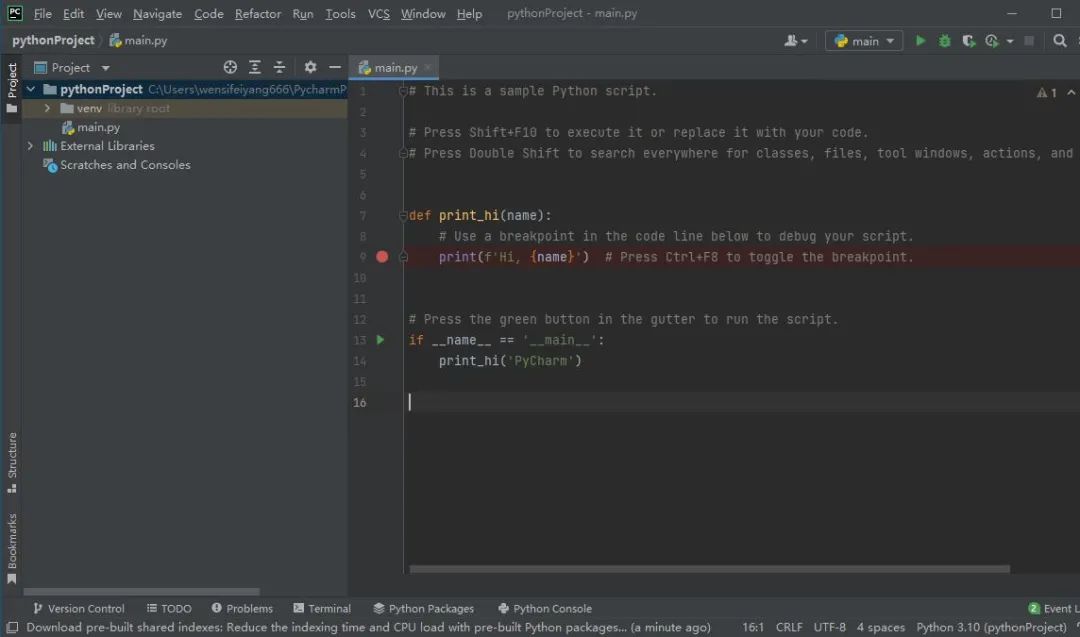Screen dimensions: 1080x637
Task: Click the green run arrow in line 13 gutter
Action: [x=380, y=340]
